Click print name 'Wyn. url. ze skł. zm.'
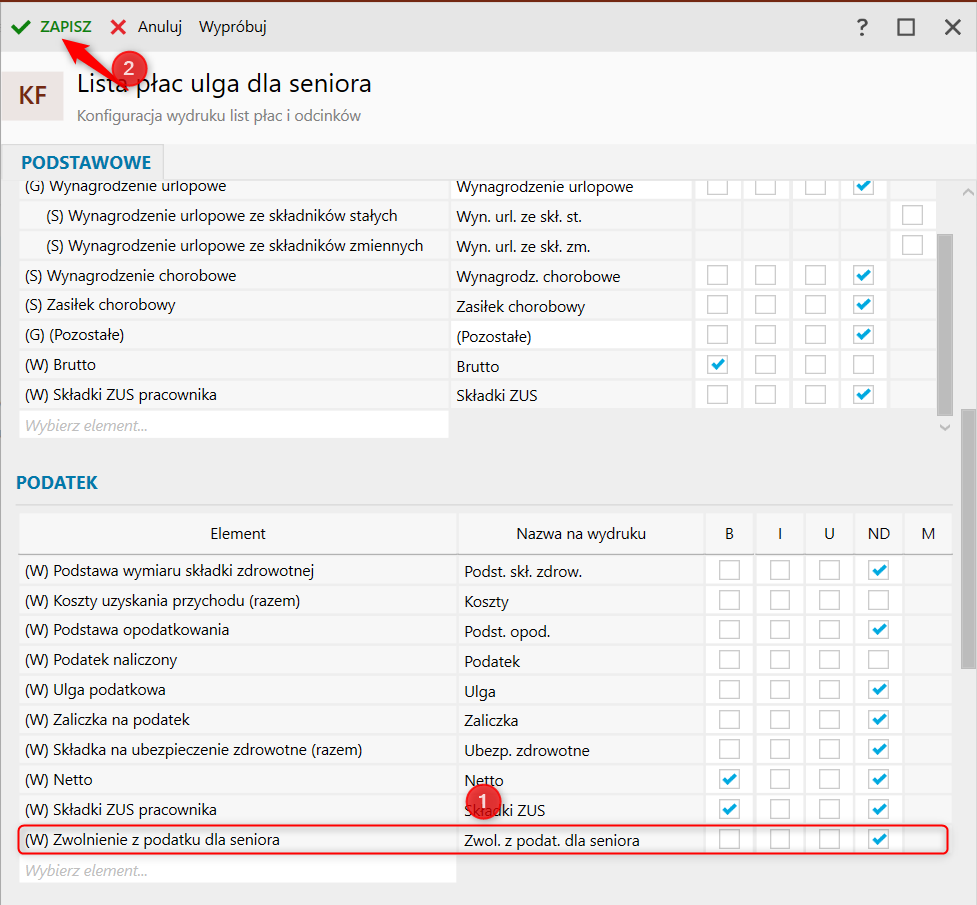977x905 pixels. pos(523,247)
